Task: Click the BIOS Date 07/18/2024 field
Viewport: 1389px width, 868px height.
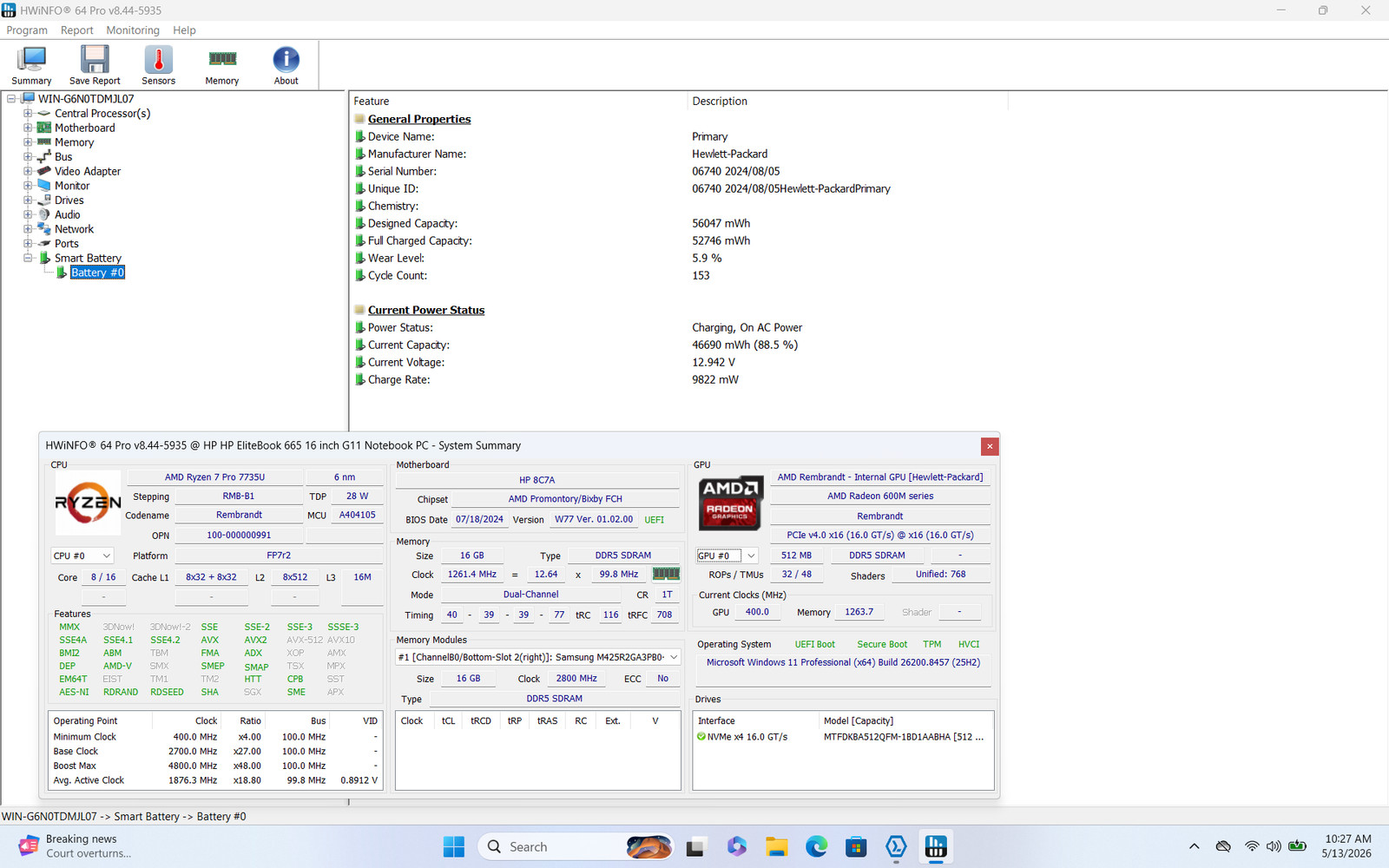Action: tap(479, 519)
